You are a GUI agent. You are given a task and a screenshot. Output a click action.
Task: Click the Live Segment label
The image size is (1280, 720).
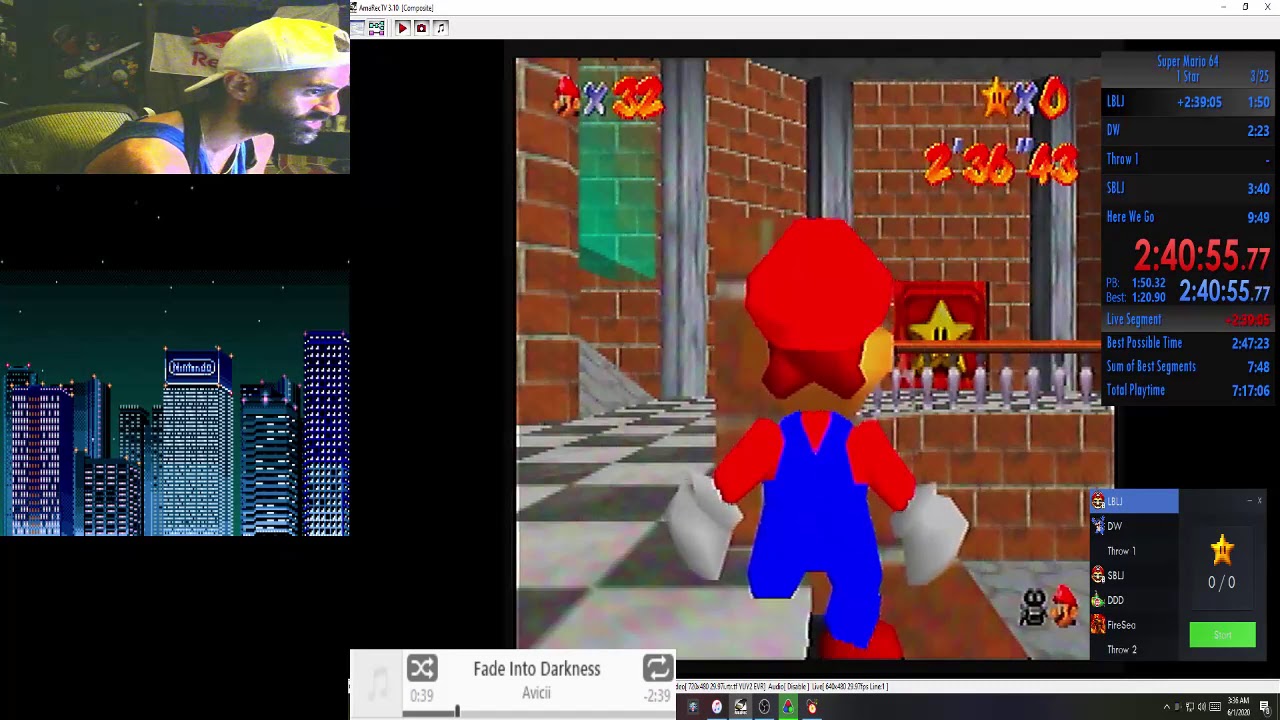point(1133,320)
